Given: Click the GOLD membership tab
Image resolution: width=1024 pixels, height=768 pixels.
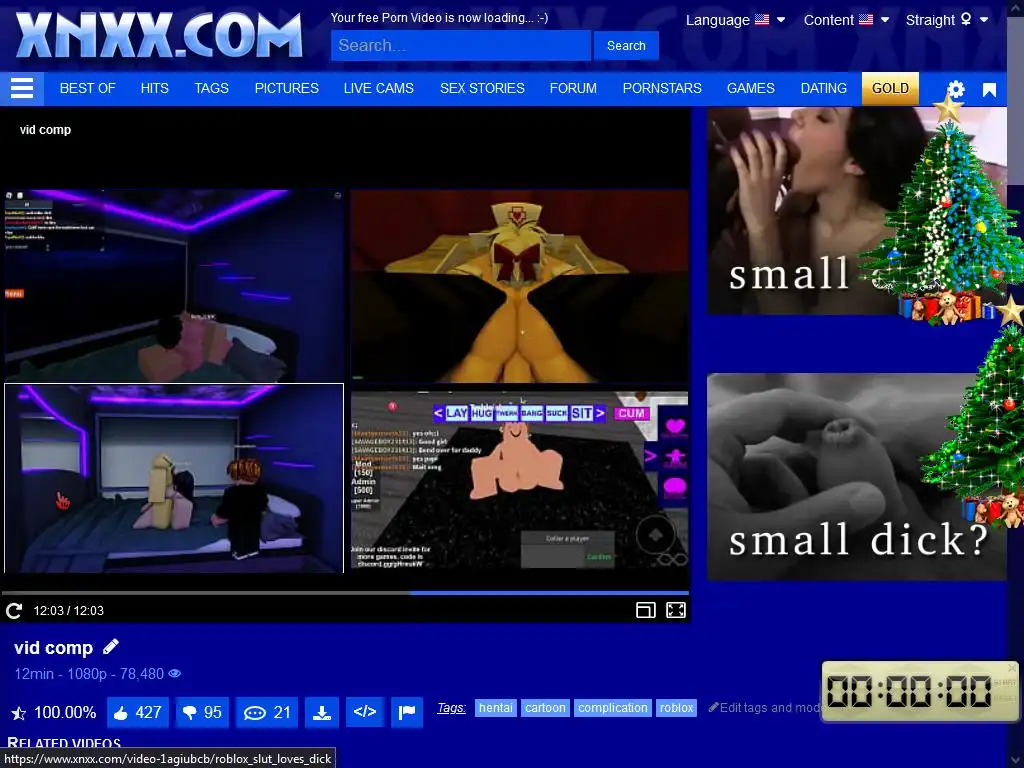Looking at the screenshot, I should 890,88.
